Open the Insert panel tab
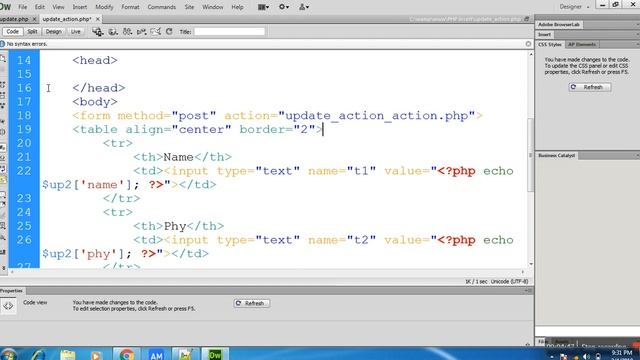The width and height of the screenshot is (640, 360). 544,35
